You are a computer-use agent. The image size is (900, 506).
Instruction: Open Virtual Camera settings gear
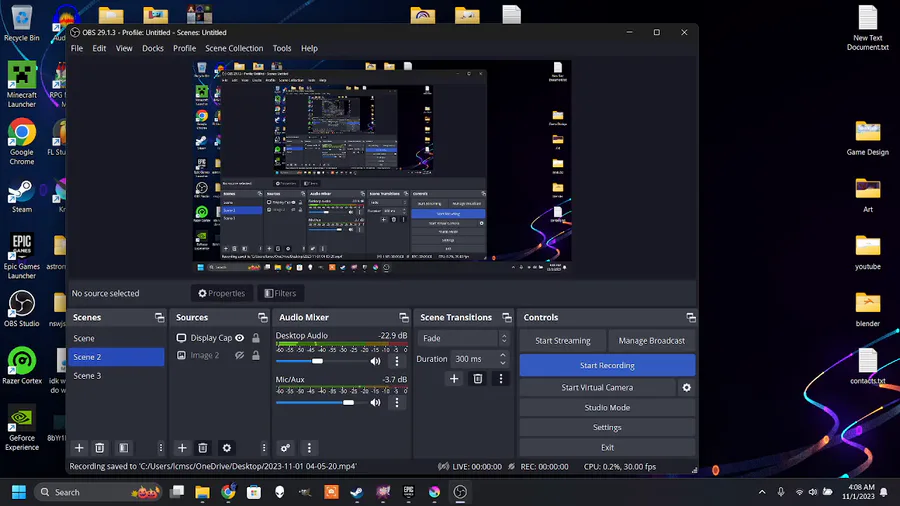686,387
